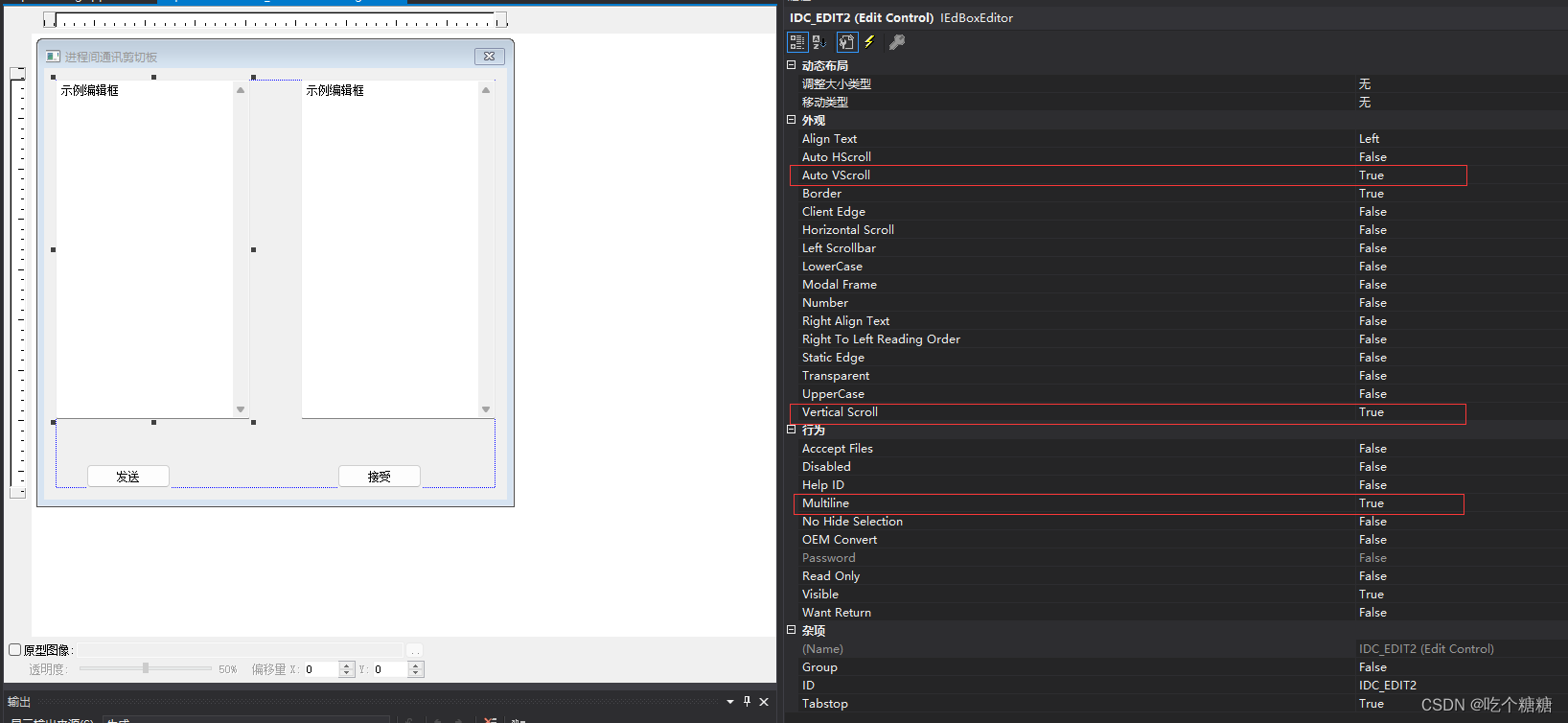1568x723 pixels.
Task: Click Read Only value False
Action: [1372, 576]
